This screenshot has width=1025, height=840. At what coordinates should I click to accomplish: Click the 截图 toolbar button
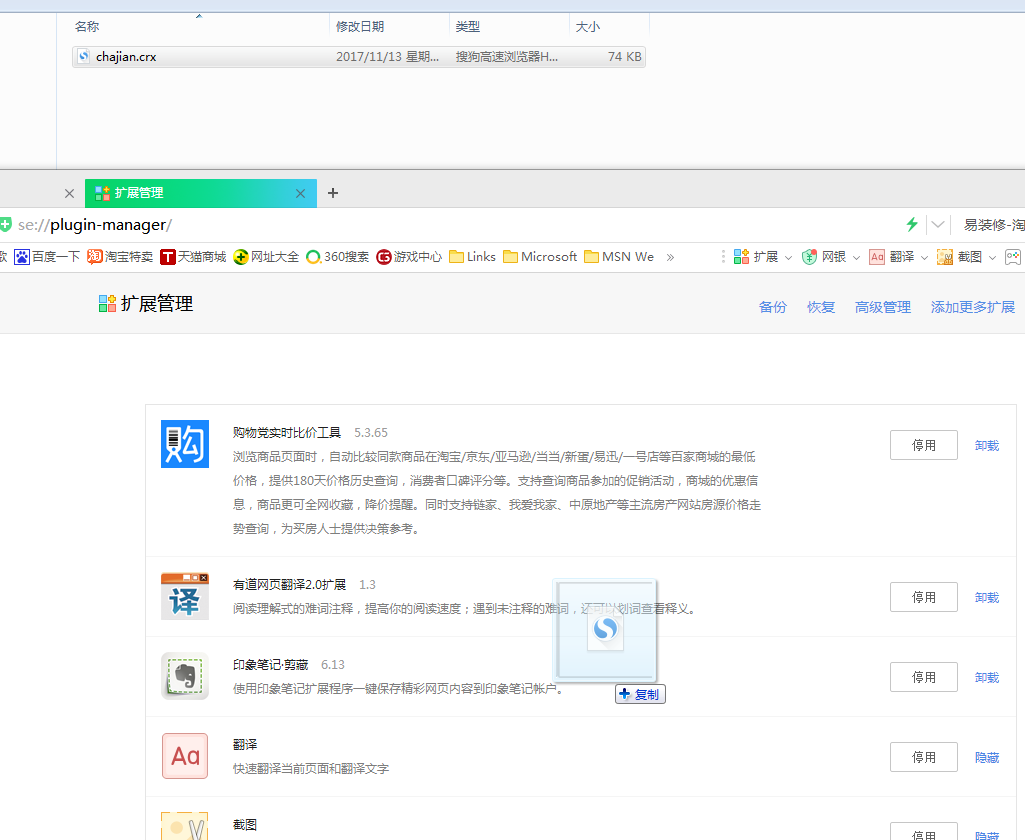point(960,257)
